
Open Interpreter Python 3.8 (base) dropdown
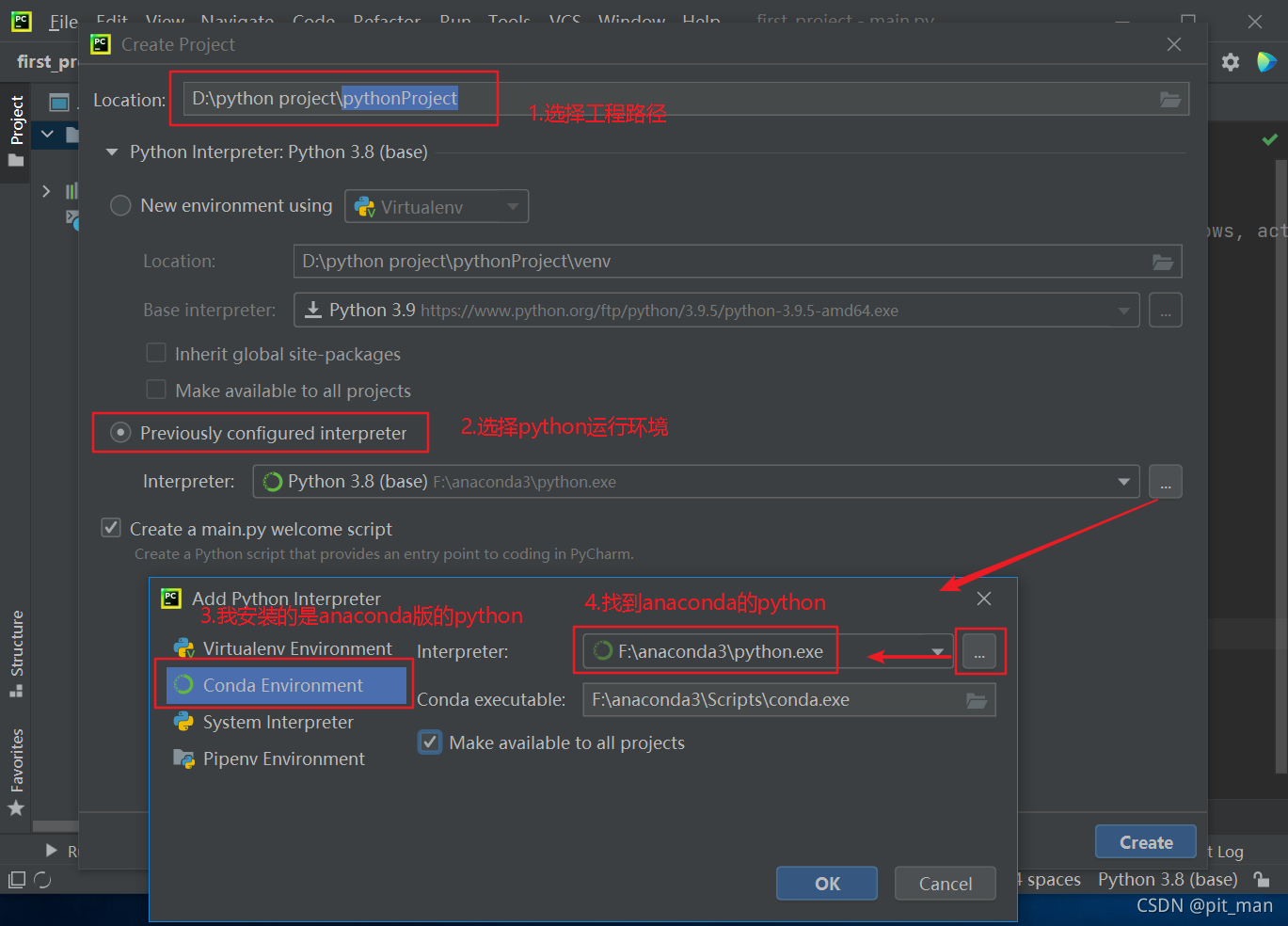(x=696, y=482)
